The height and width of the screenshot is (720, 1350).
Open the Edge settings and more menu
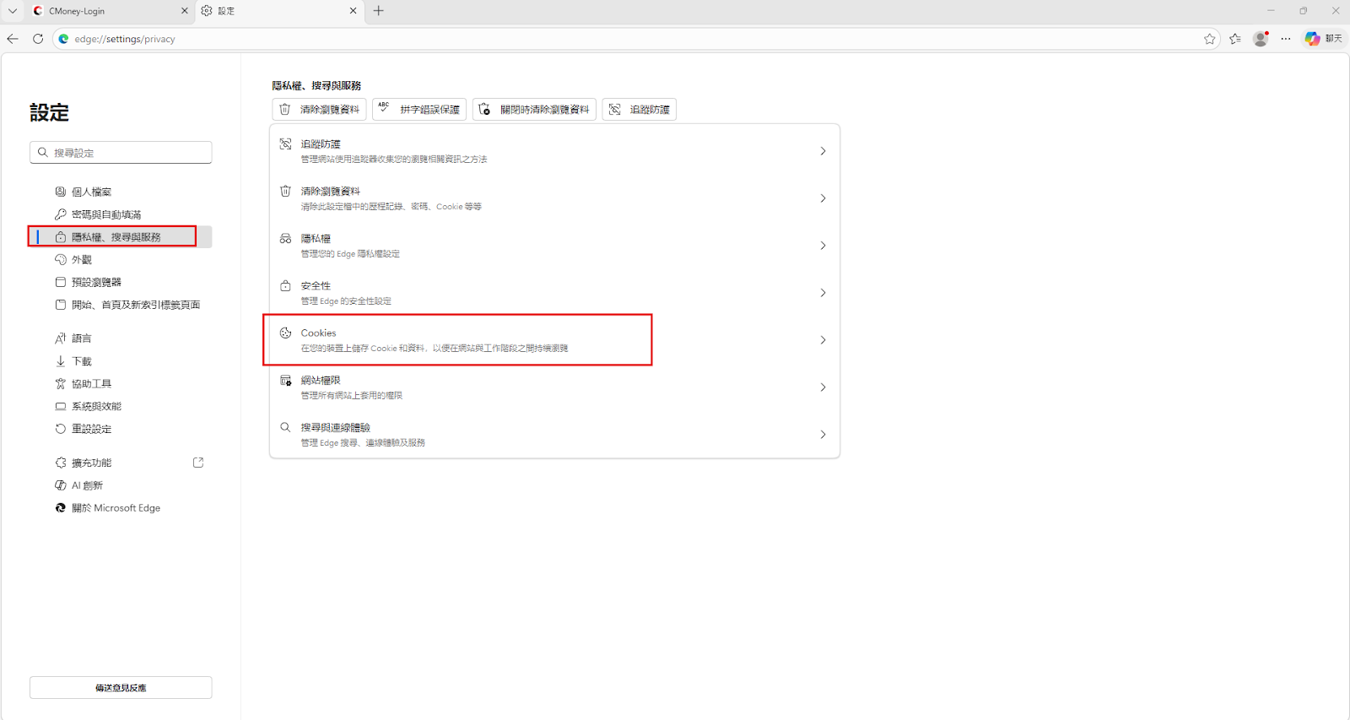point(1286,39)
